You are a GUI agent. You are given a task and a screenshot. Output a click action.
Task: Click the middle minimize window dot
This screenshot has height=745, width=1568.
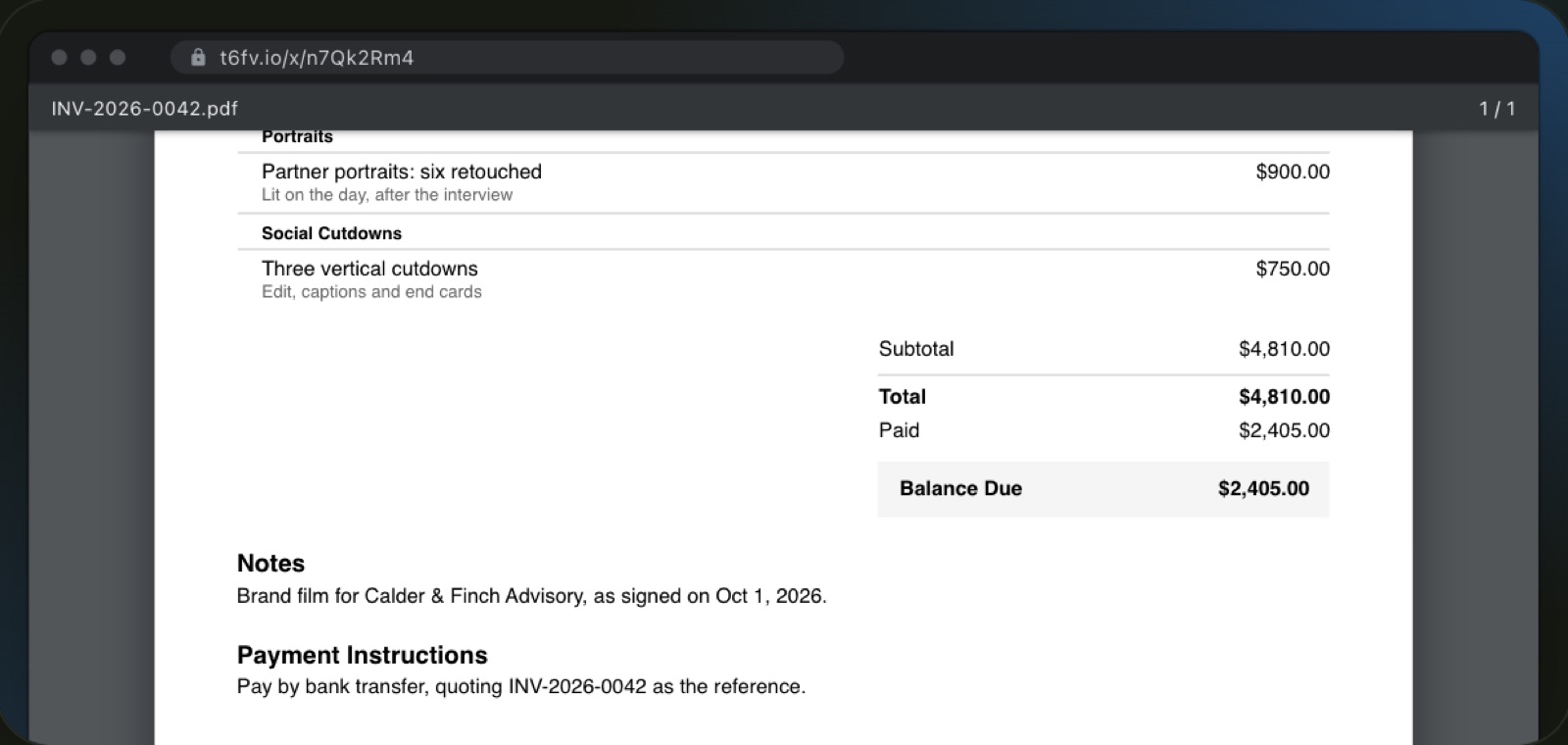pyautogui.click(x=88, y=58)
